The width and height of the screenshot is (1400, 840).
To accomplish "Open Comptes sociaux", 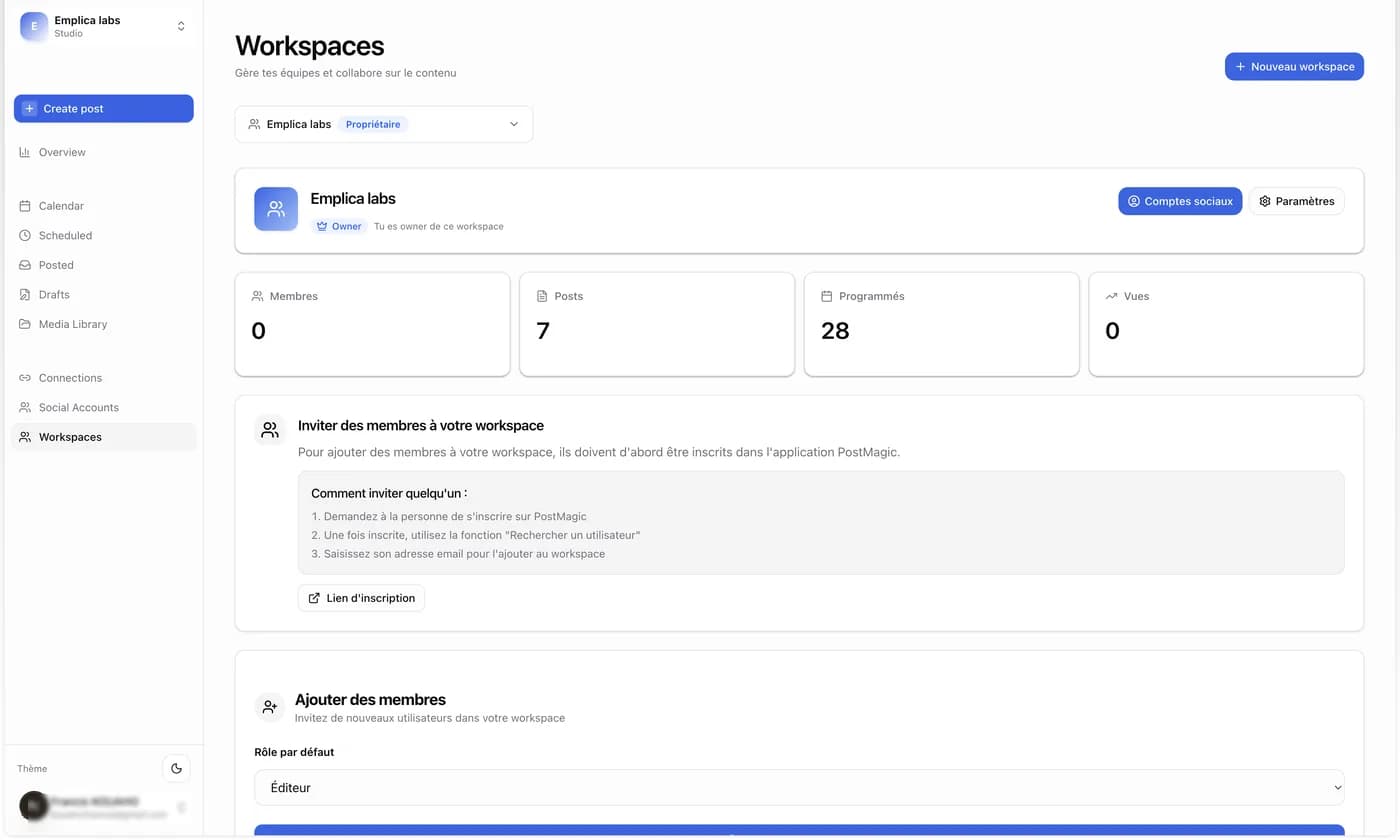I will coord(1180,201).
